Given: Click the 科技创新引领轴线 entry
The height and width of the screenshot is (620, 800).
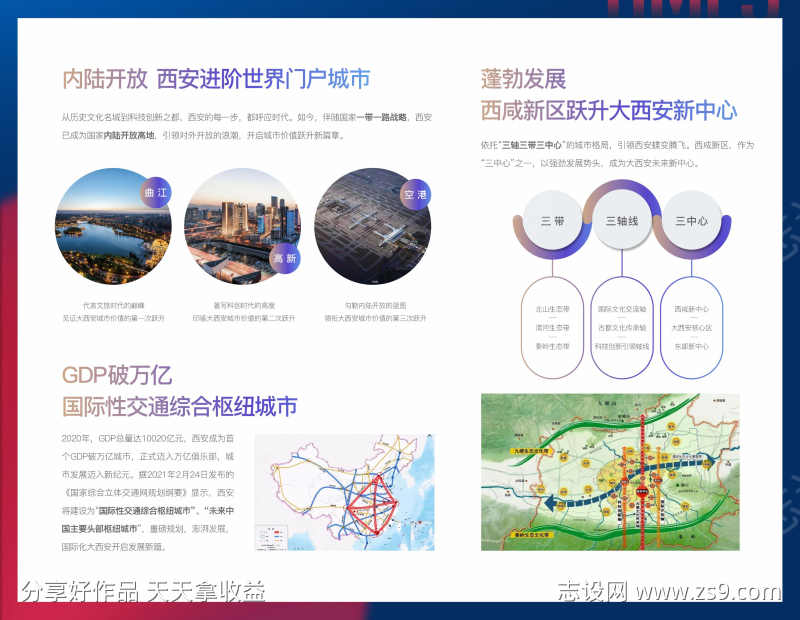Looking at the screenshot, I should (622, 346).
